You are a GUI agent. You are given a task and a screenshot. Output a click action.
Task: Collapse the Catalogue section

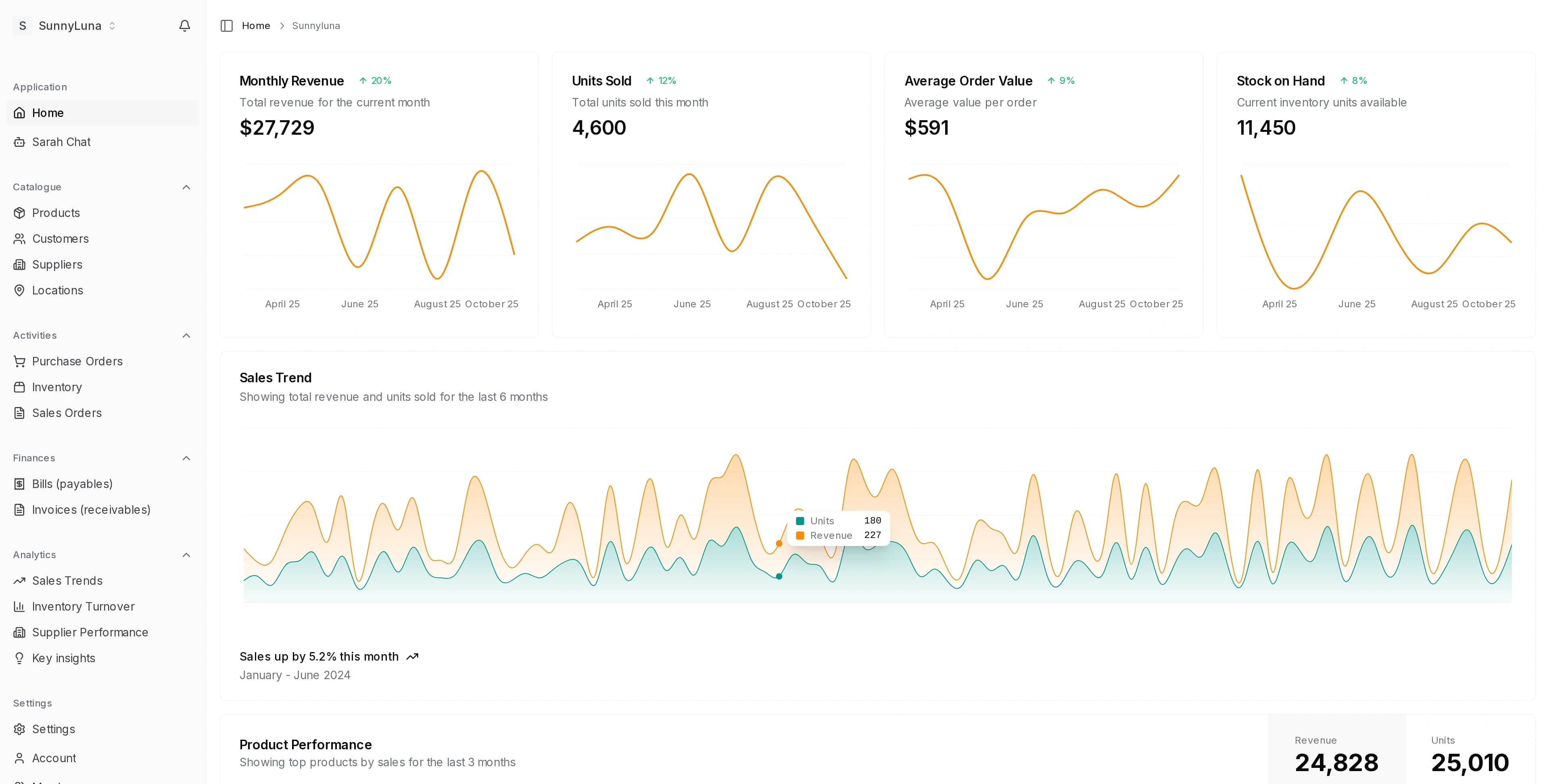tap(186, 187)
